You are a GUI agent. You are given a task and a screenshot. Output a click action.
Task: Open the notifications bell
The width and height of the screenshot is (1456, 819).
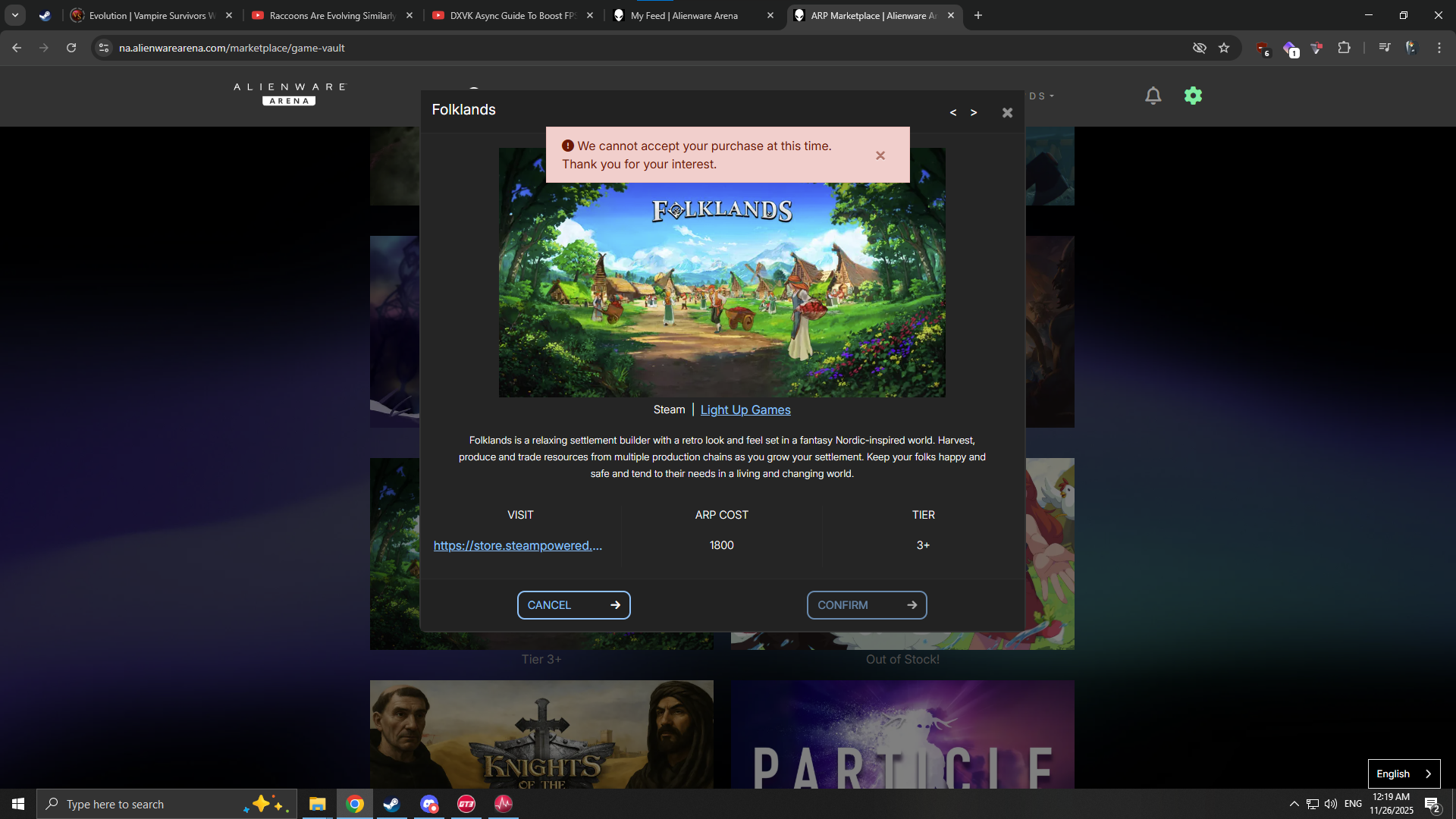click(1153, 96)
